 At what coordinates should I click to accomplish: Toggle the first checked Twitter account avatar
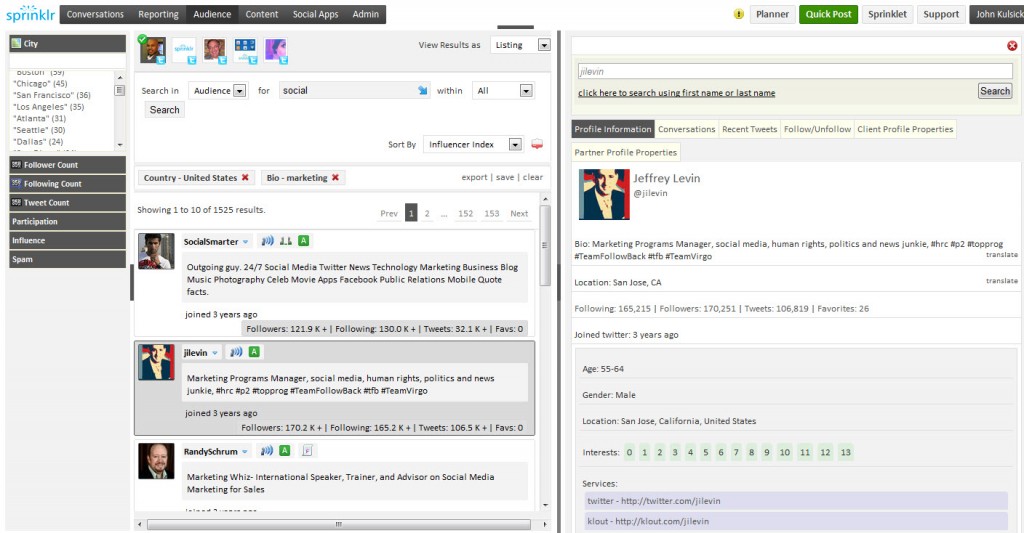pyautogui.click(x=152, y=50)
